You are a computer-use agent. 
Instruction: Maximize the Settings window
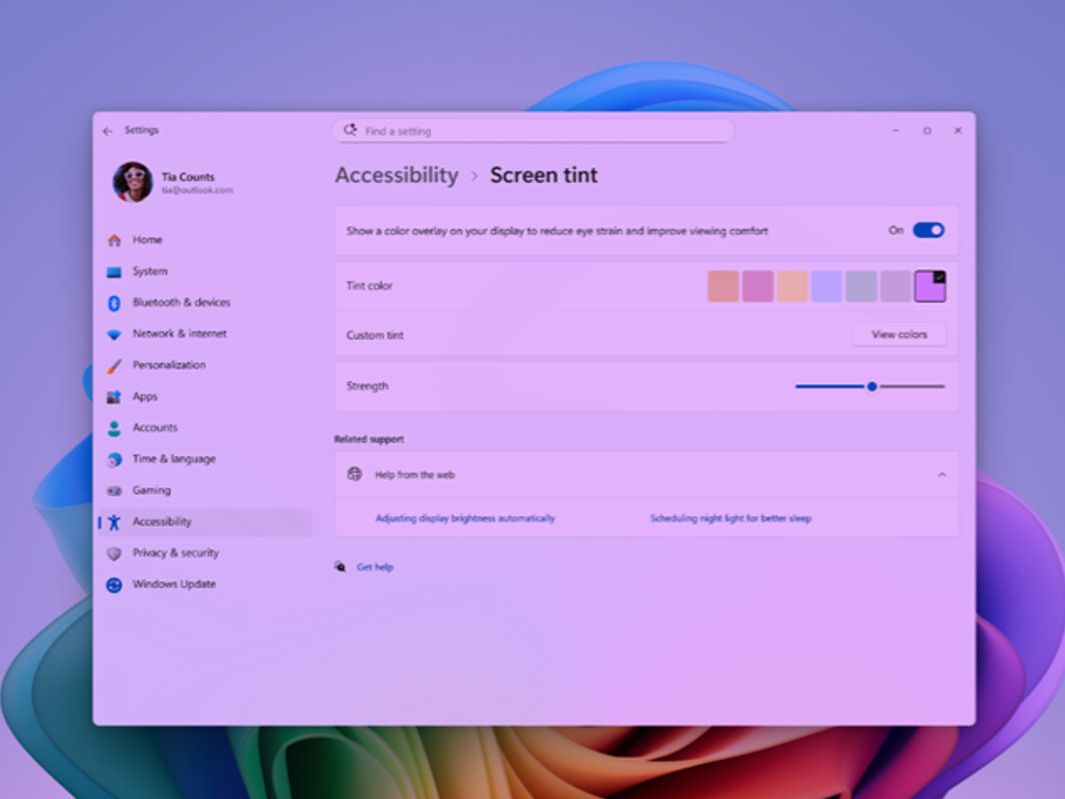click(x=927, y=130)
